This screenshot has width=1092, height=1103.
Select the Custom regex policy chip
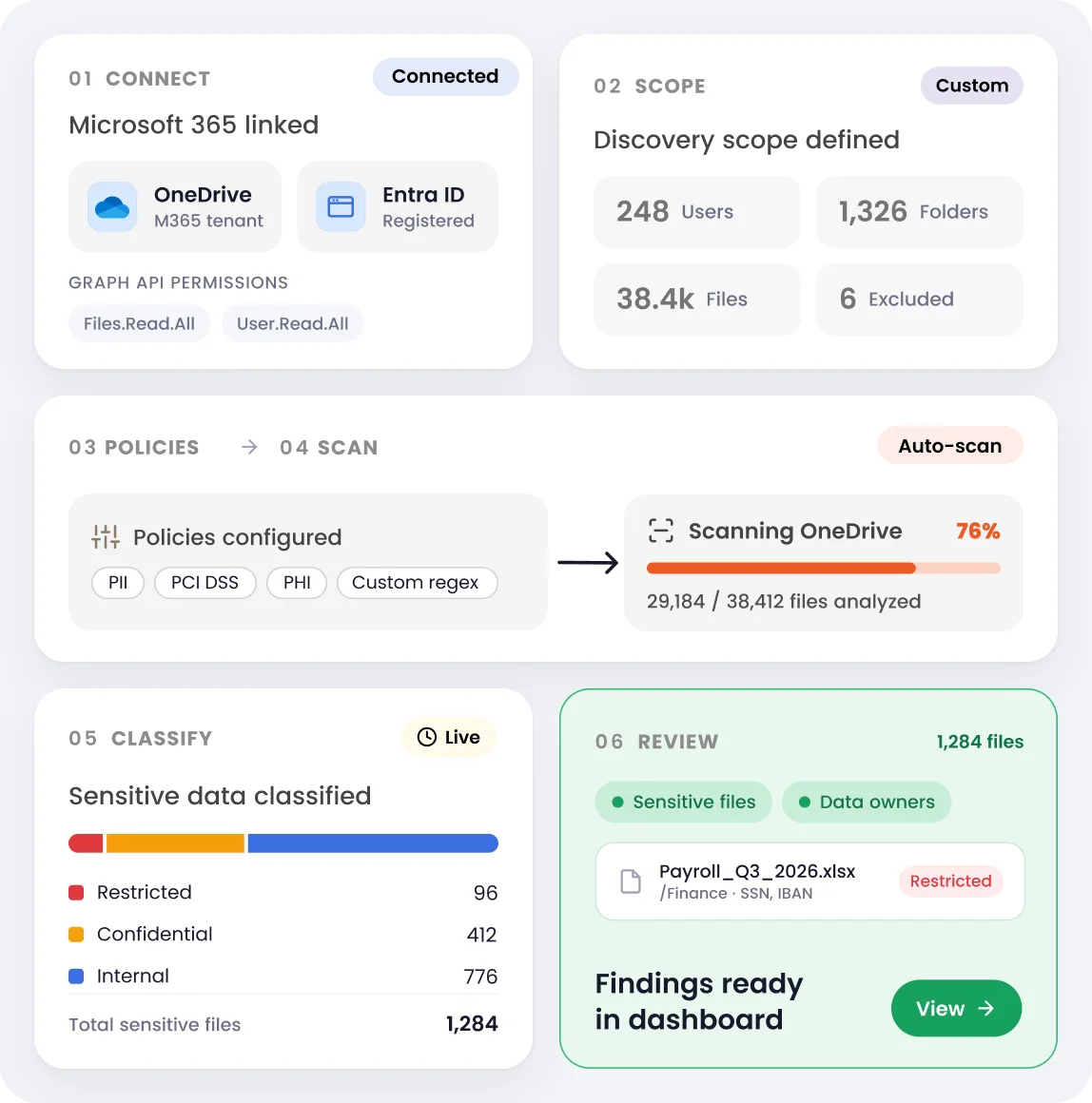pyautogui.click(x=418, y=583)
